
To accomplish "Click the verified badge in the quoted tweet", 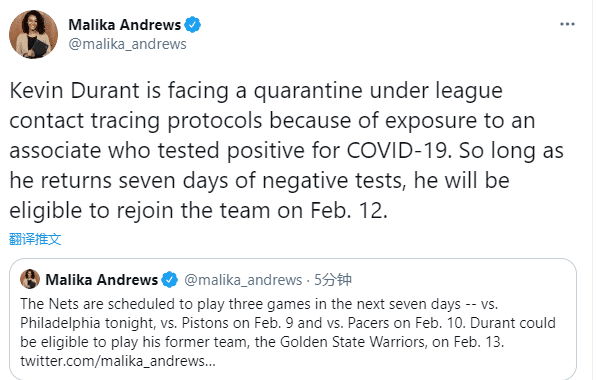I will tap(170, 280).
